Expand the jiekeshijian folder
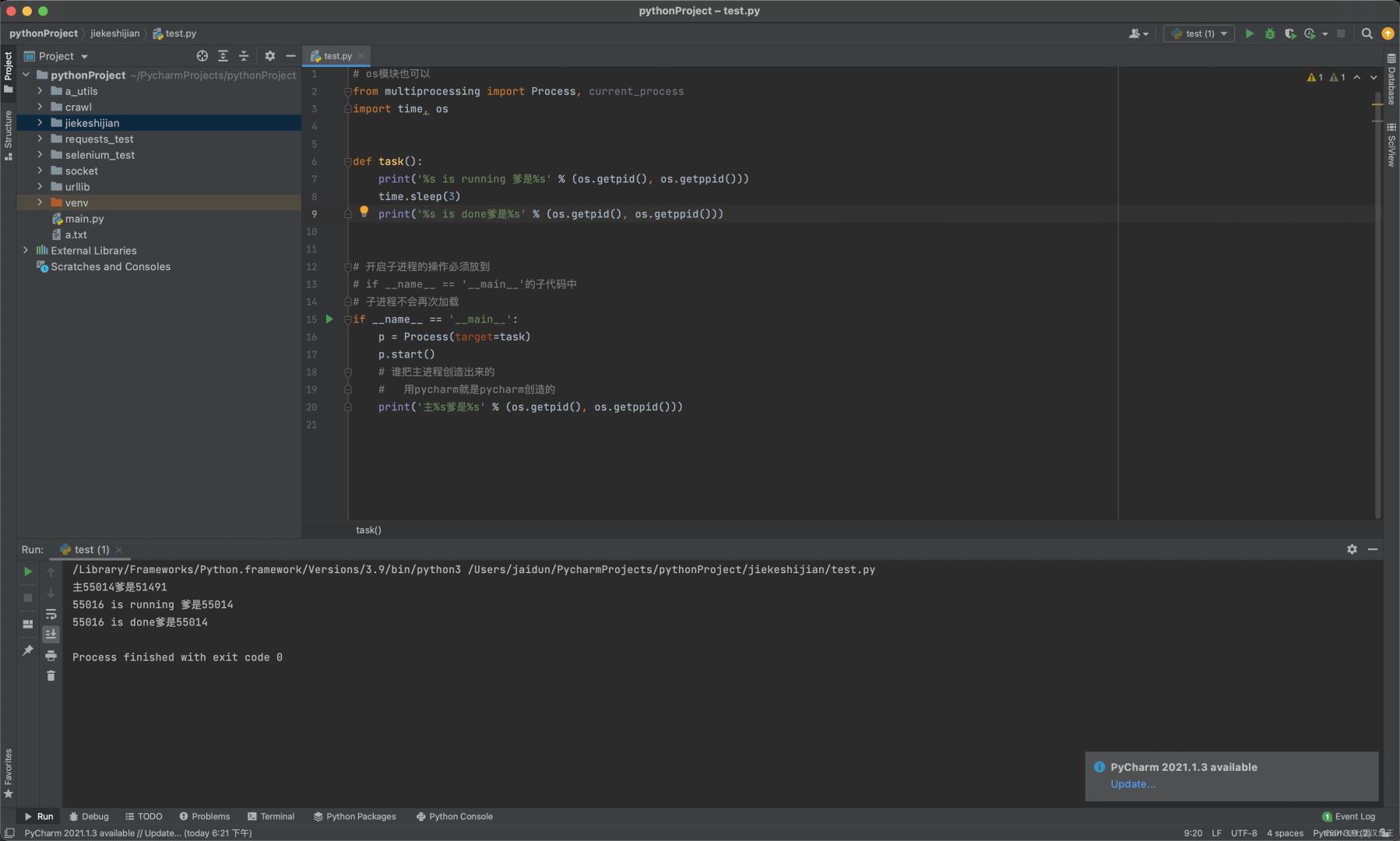Viewport: 1400px width, 841px height. (40, 123)
